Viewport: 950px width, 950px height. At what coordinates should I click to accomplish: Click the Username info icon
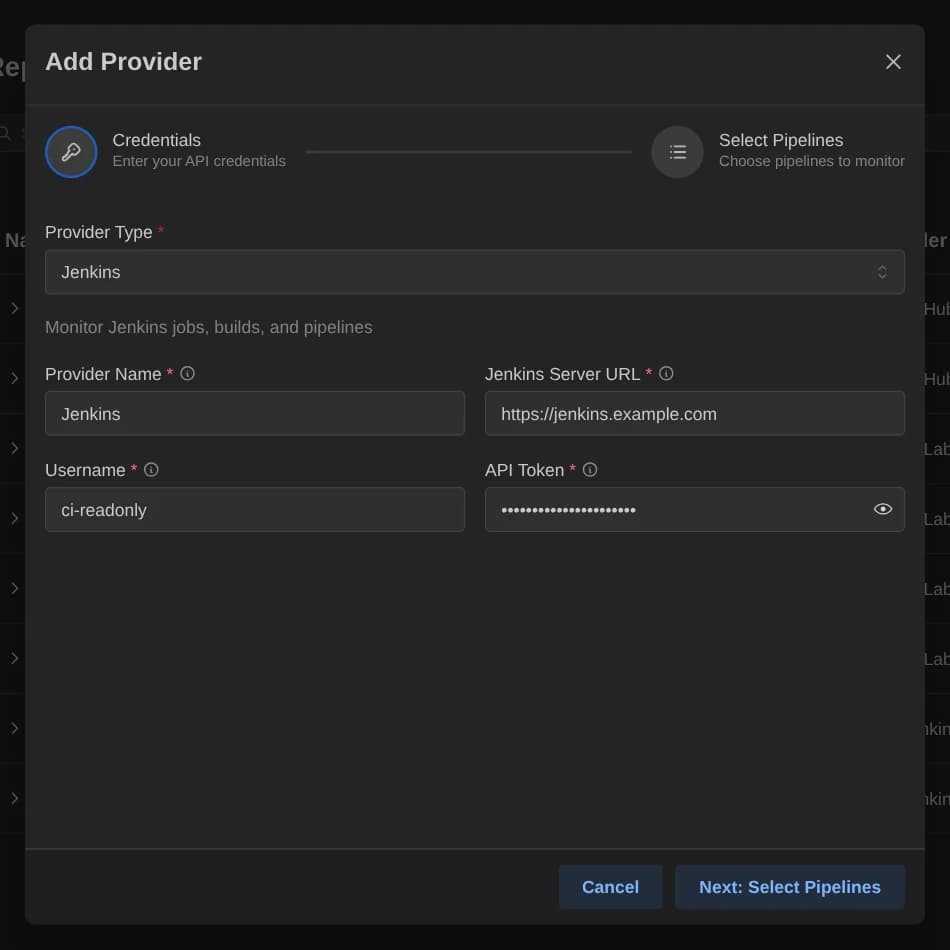pyautogui.click(x=151, y=470)
